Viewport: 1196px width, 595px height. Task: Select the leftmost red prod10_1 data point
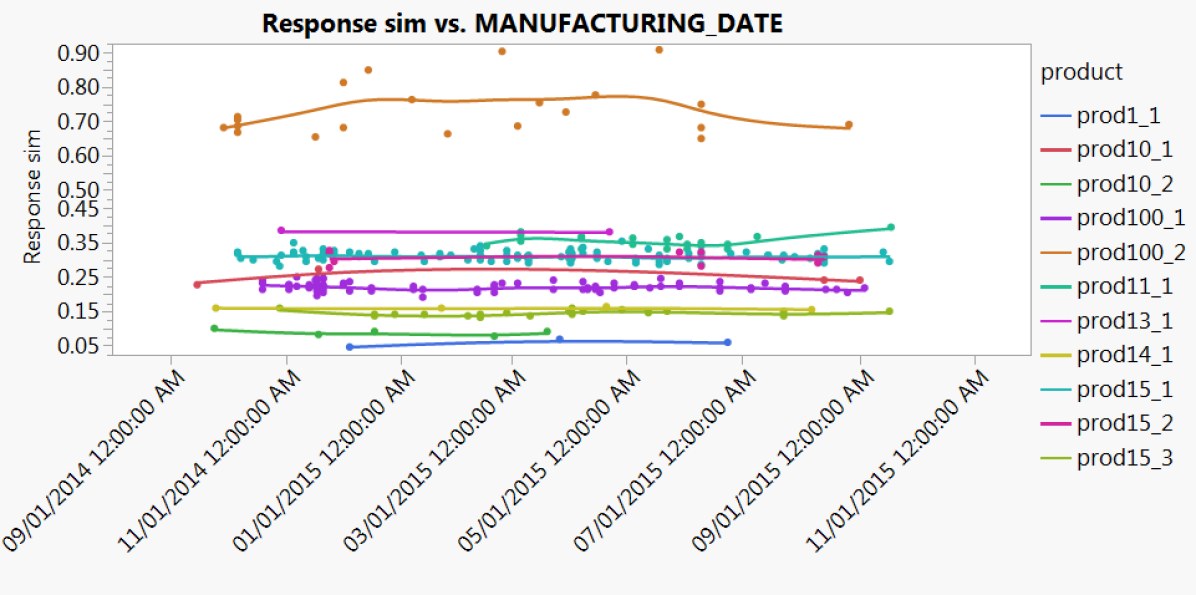(x=197, y=285)
